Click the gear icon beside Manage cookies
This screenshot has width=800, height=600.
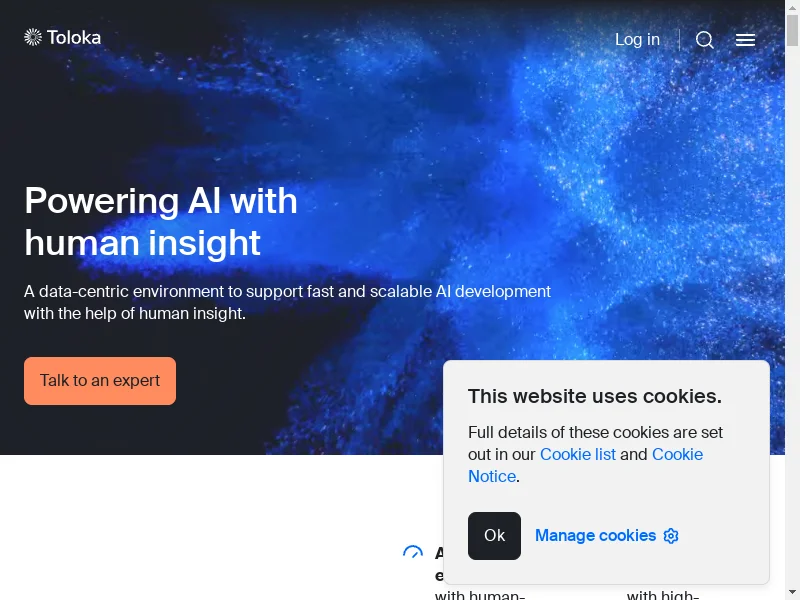coord(671,536)
